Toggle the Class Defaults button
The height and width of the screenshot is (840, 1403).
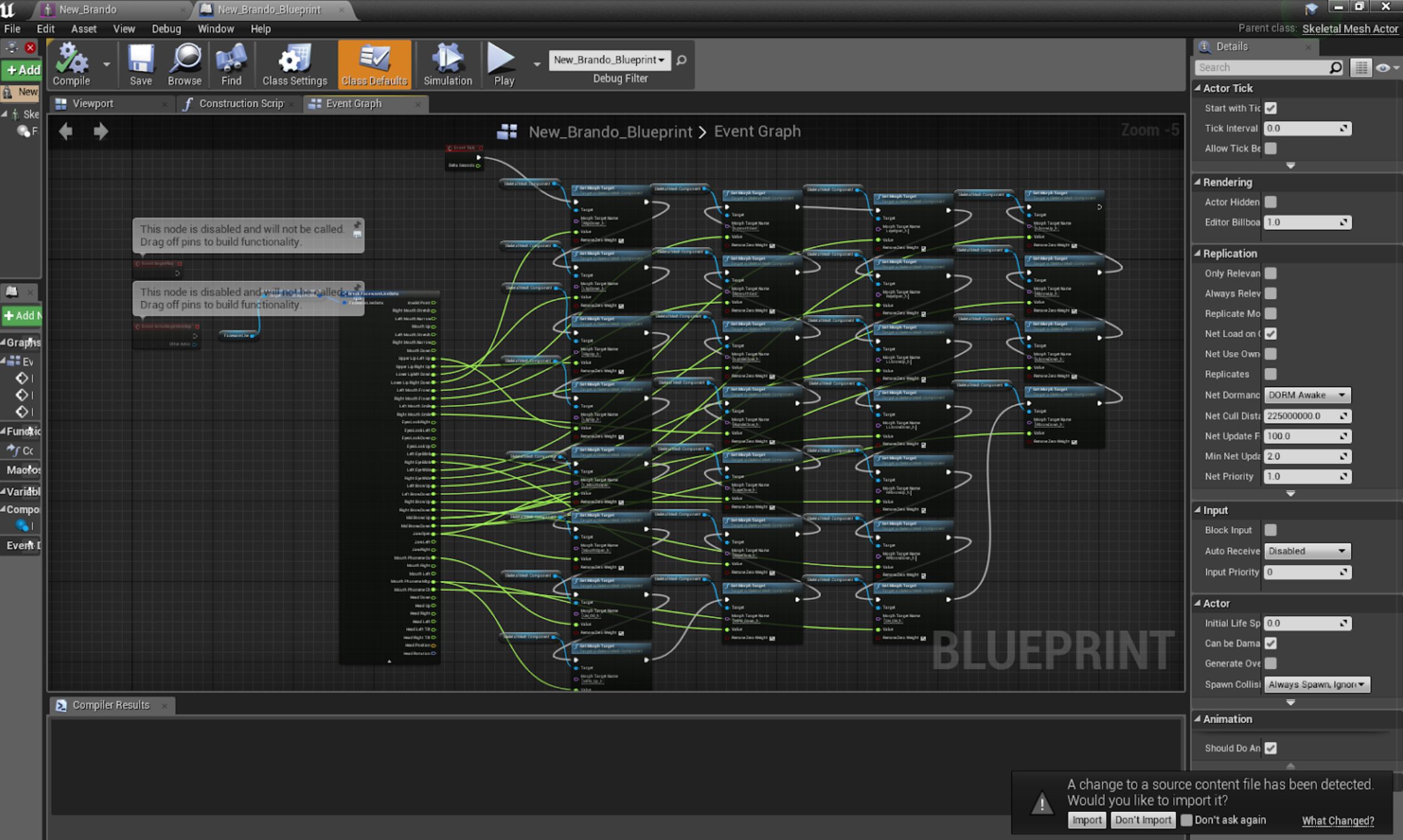tap(374, 64)
